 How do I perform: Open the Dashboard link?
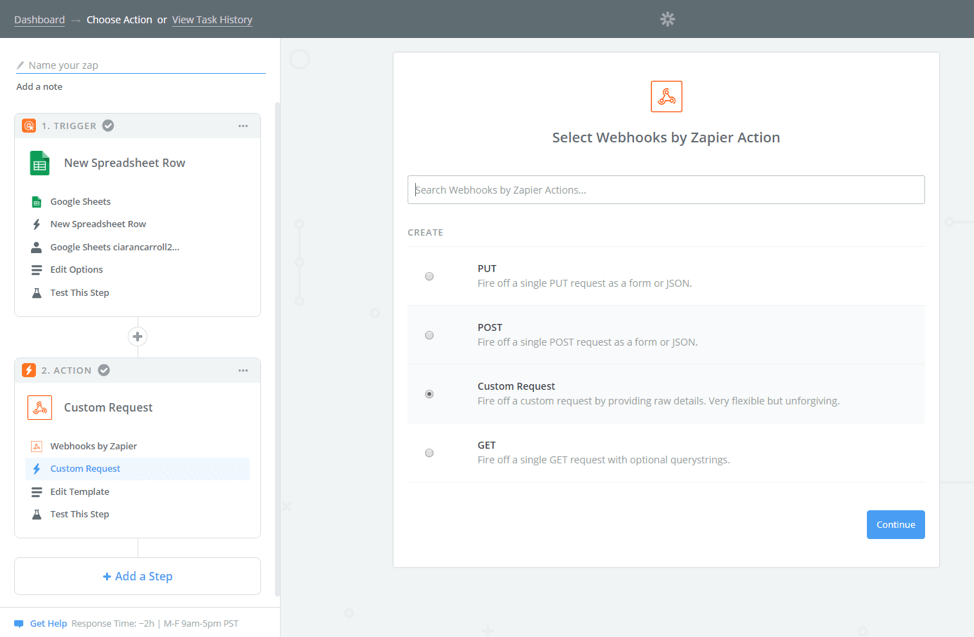39,19
